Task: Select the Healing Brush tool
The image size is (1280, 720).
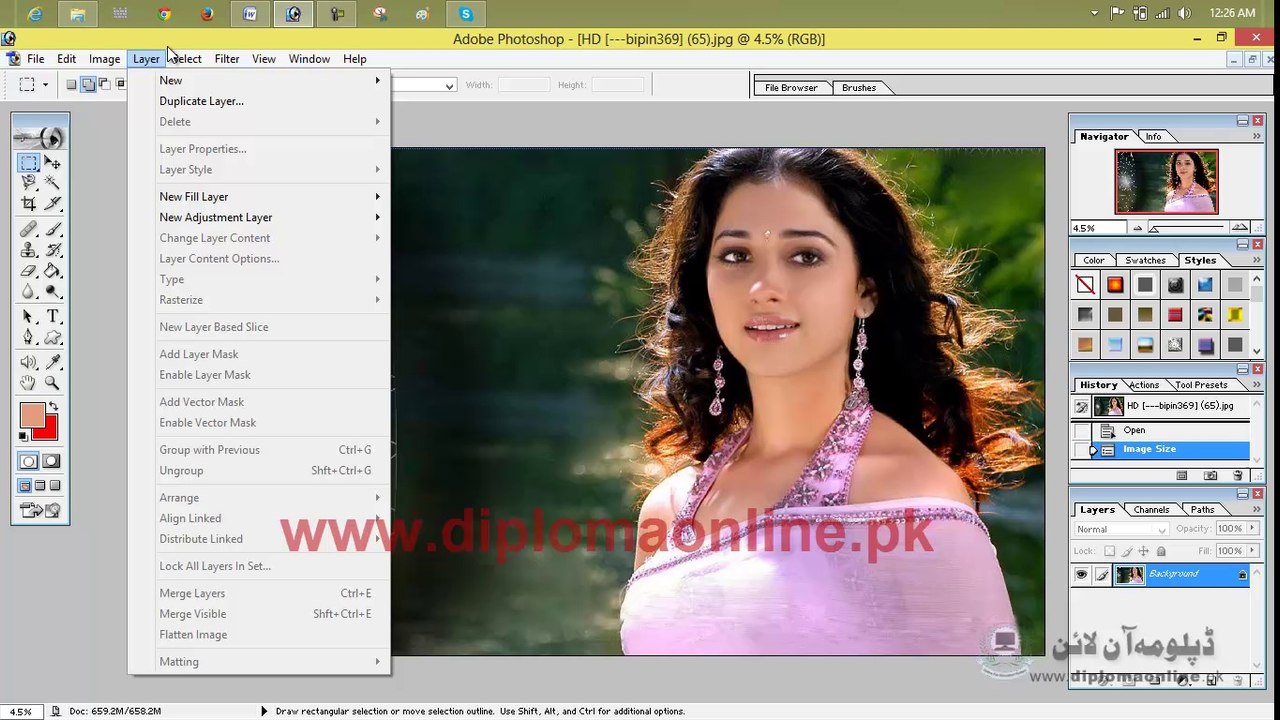Action: pyautogui.click(x=29, y=230)
